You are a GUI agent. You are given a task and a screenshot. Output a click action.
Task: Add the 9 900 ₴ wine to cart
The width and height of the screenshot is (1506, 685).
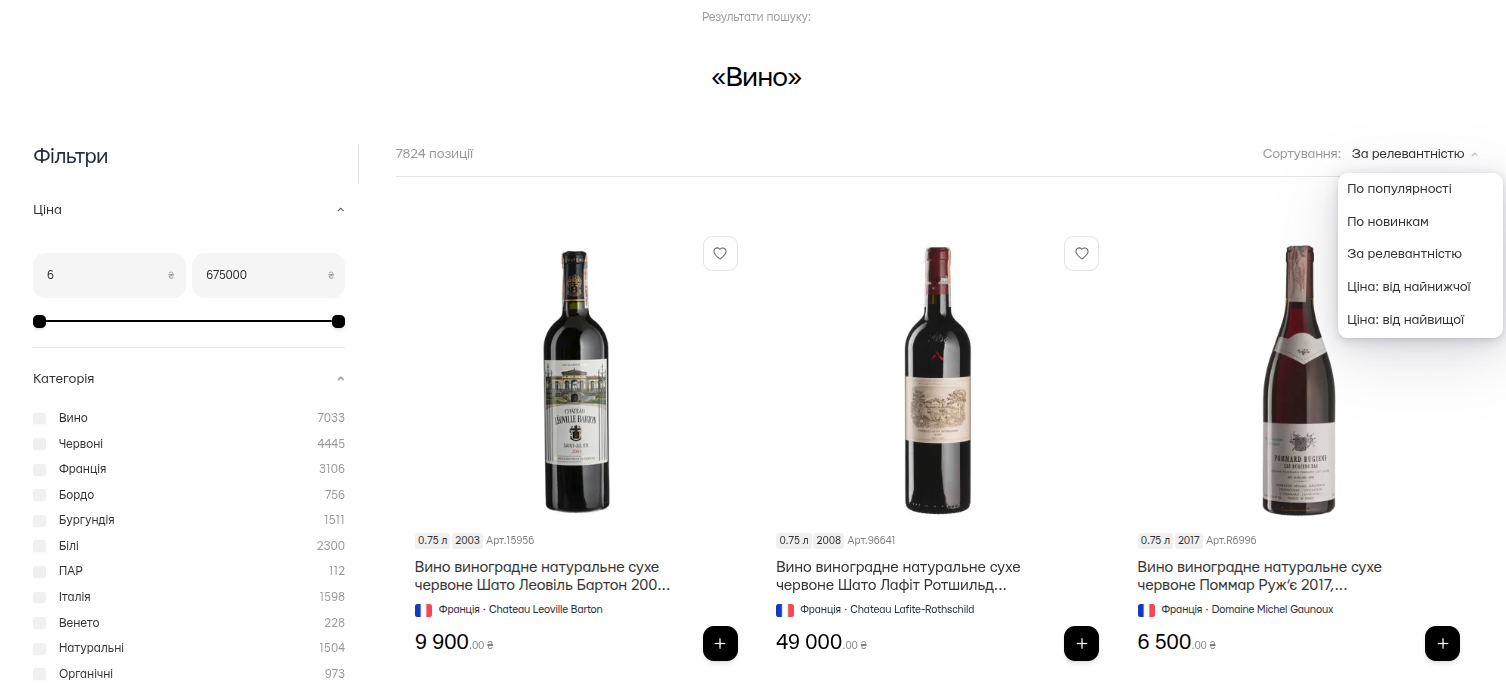coord(720,643)
